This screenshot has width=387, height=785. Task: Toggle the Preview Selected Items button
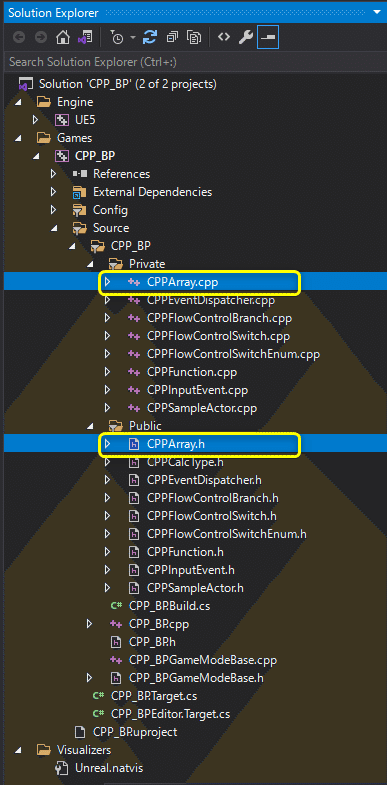coord(268,38)
